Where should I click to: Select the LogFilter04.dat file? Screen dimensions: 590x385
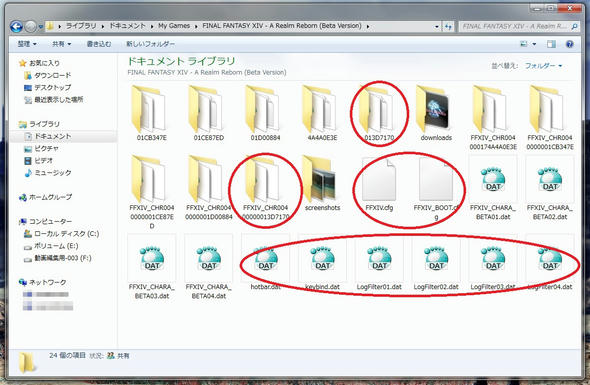coord(550,263)
